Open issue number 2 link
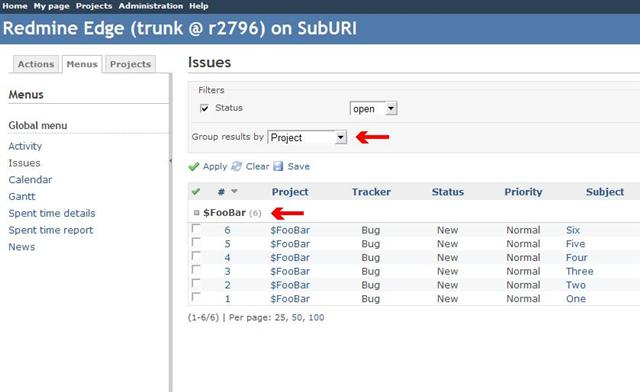 point(227,285)
